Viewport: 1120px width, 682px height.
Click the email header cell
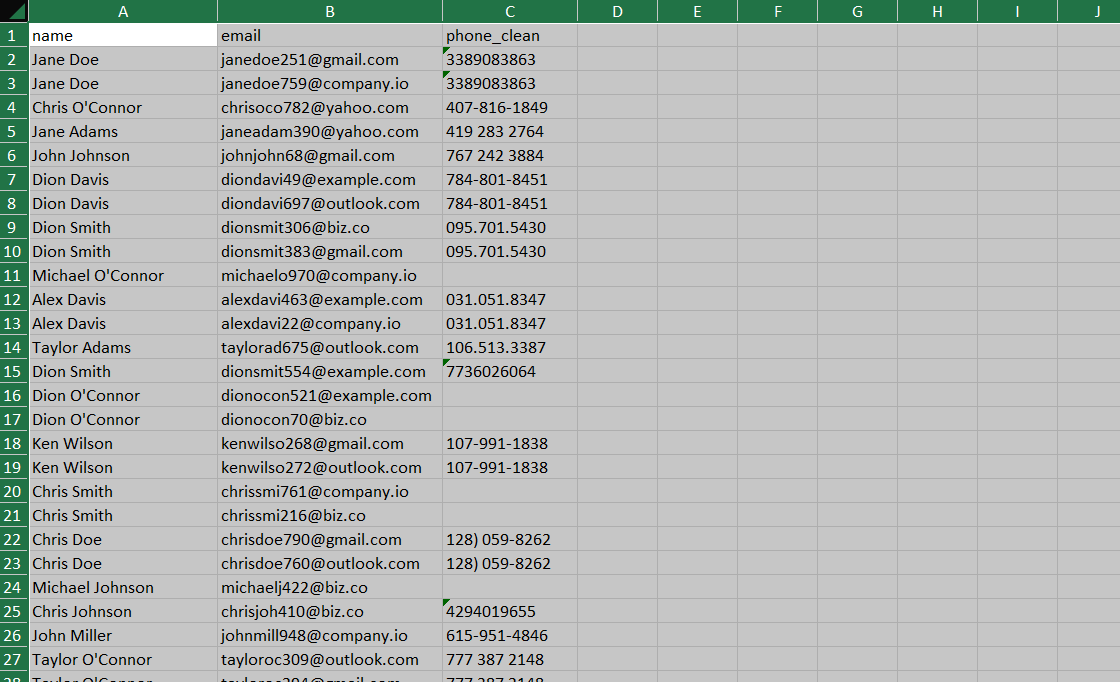(330, 35)
